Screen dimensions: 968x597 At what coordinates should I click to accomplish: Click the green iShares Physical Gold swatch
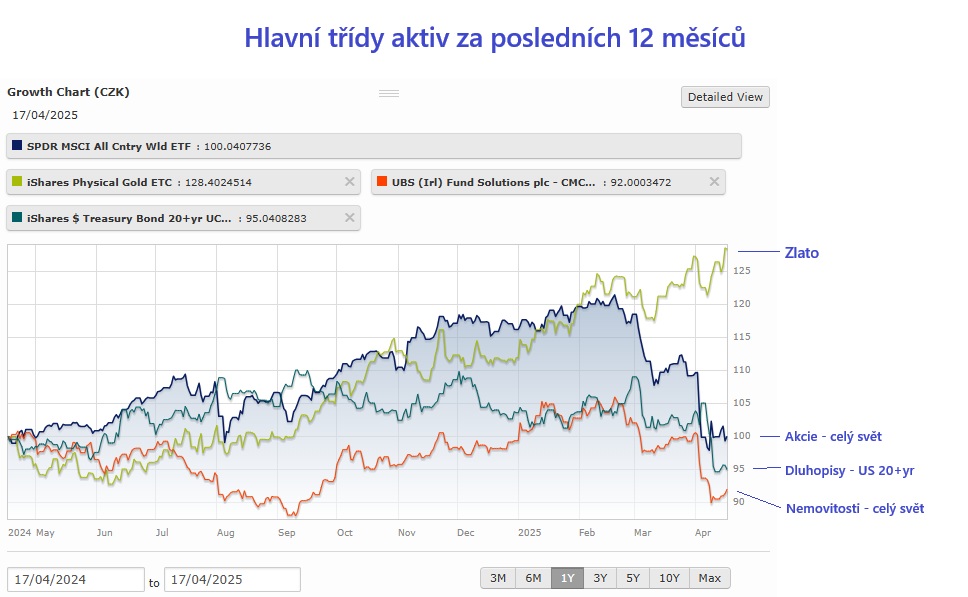[17, 182]
